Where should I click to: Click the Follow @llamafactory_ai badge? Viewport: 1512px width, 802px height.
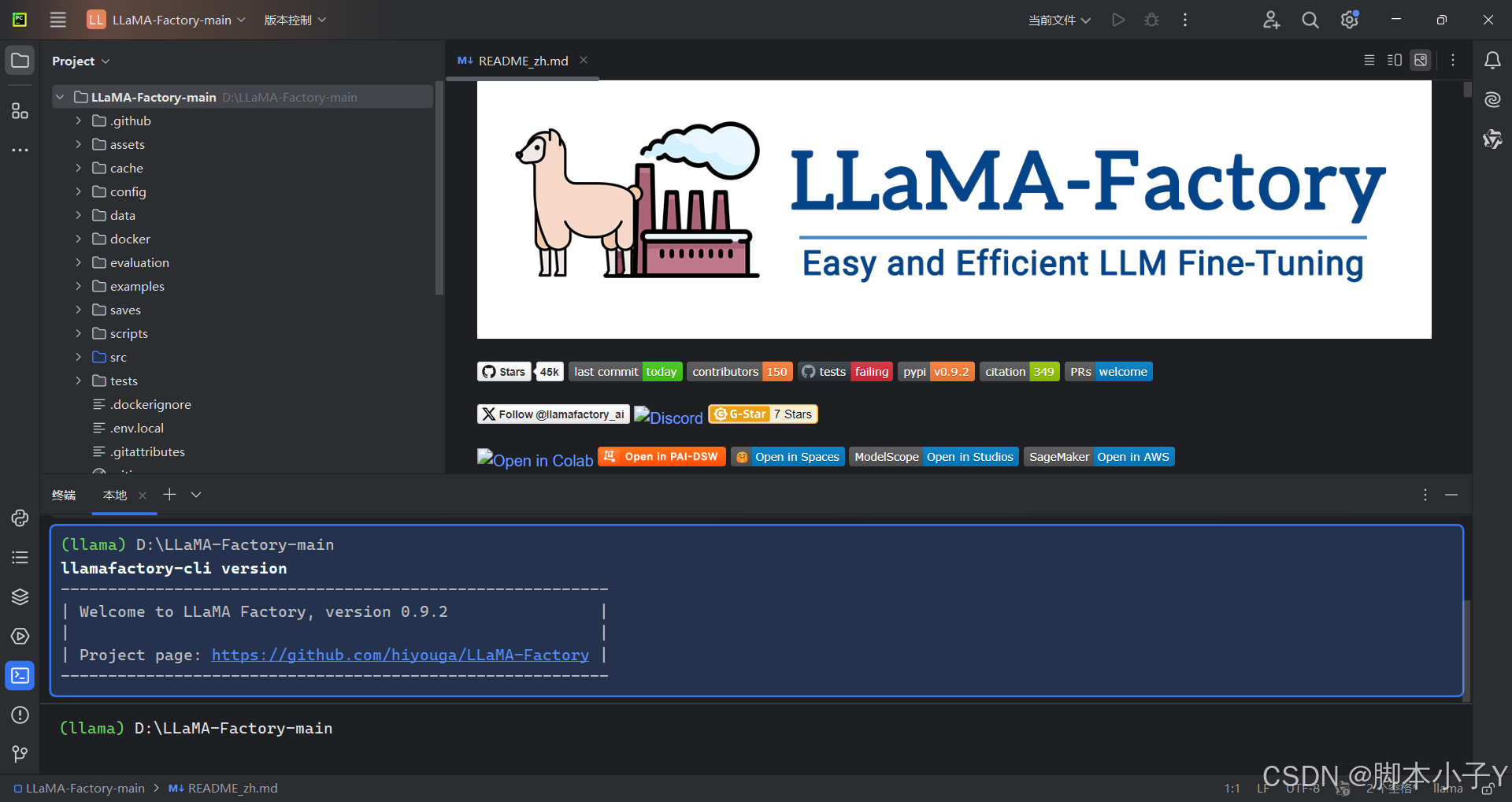pyautogui.click(x=553, y=414)
